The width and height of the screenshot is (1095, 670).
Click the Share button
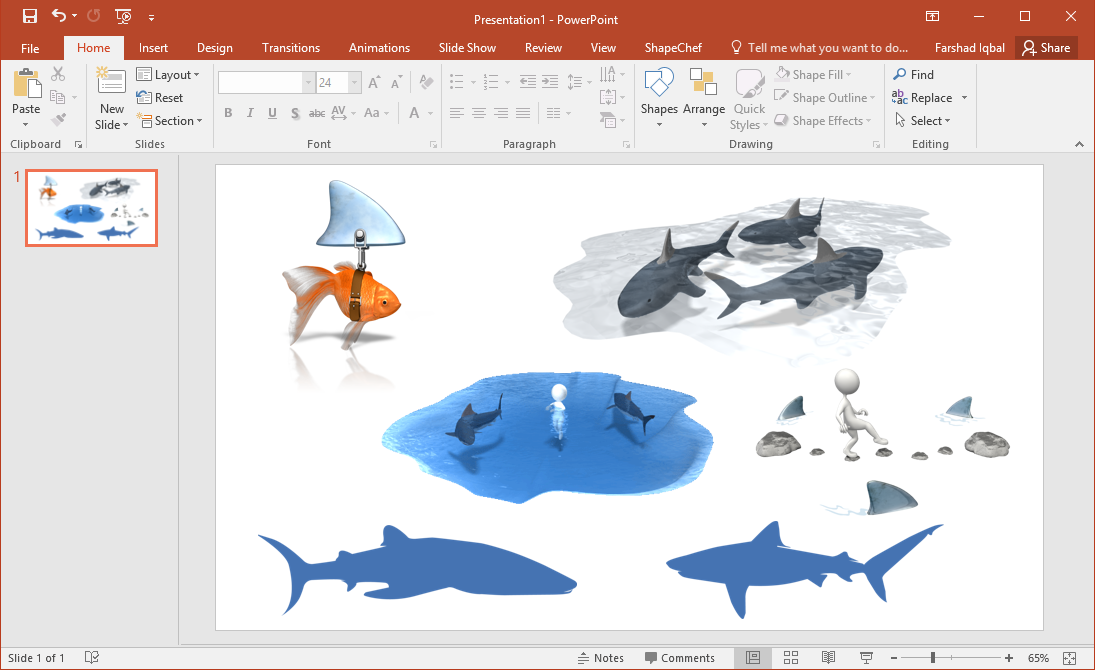click(1046, 48)
